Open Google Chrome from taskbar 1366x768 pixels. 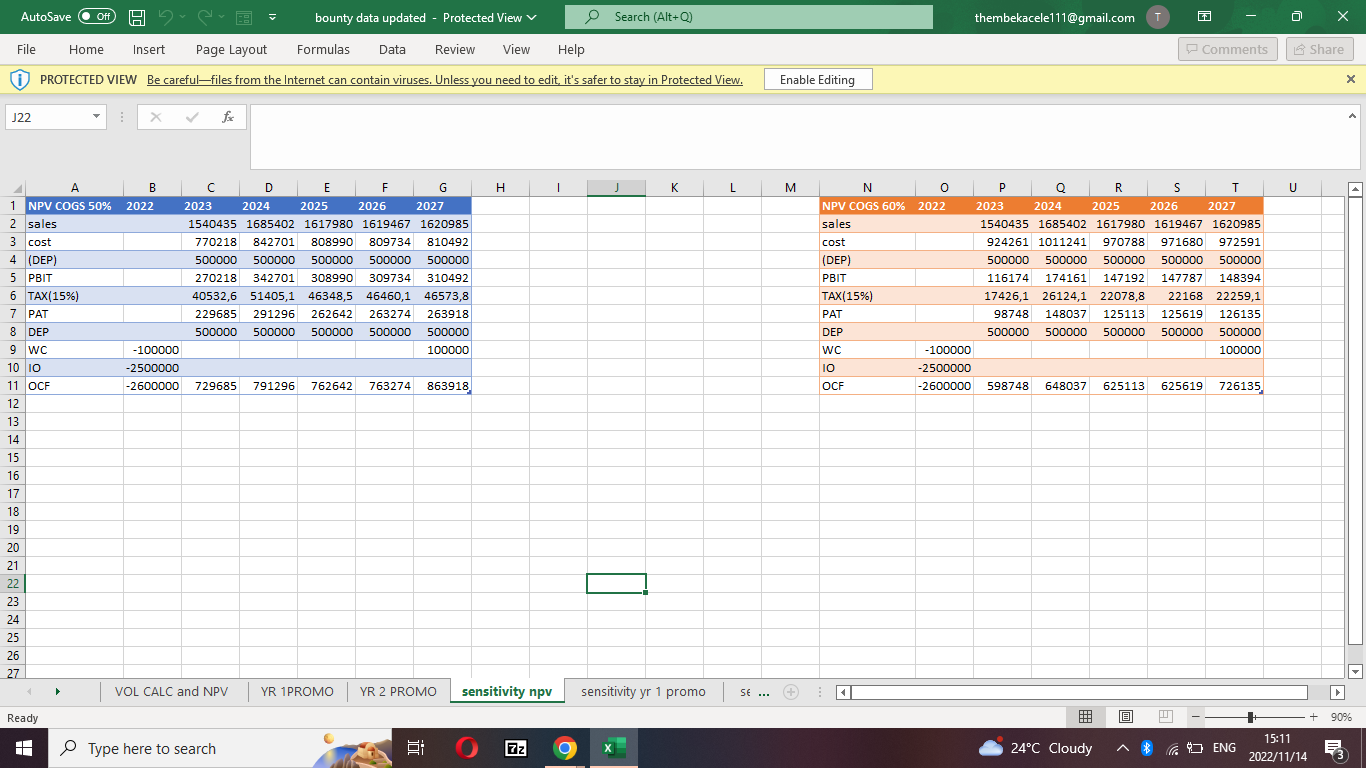tap(564, 748)
